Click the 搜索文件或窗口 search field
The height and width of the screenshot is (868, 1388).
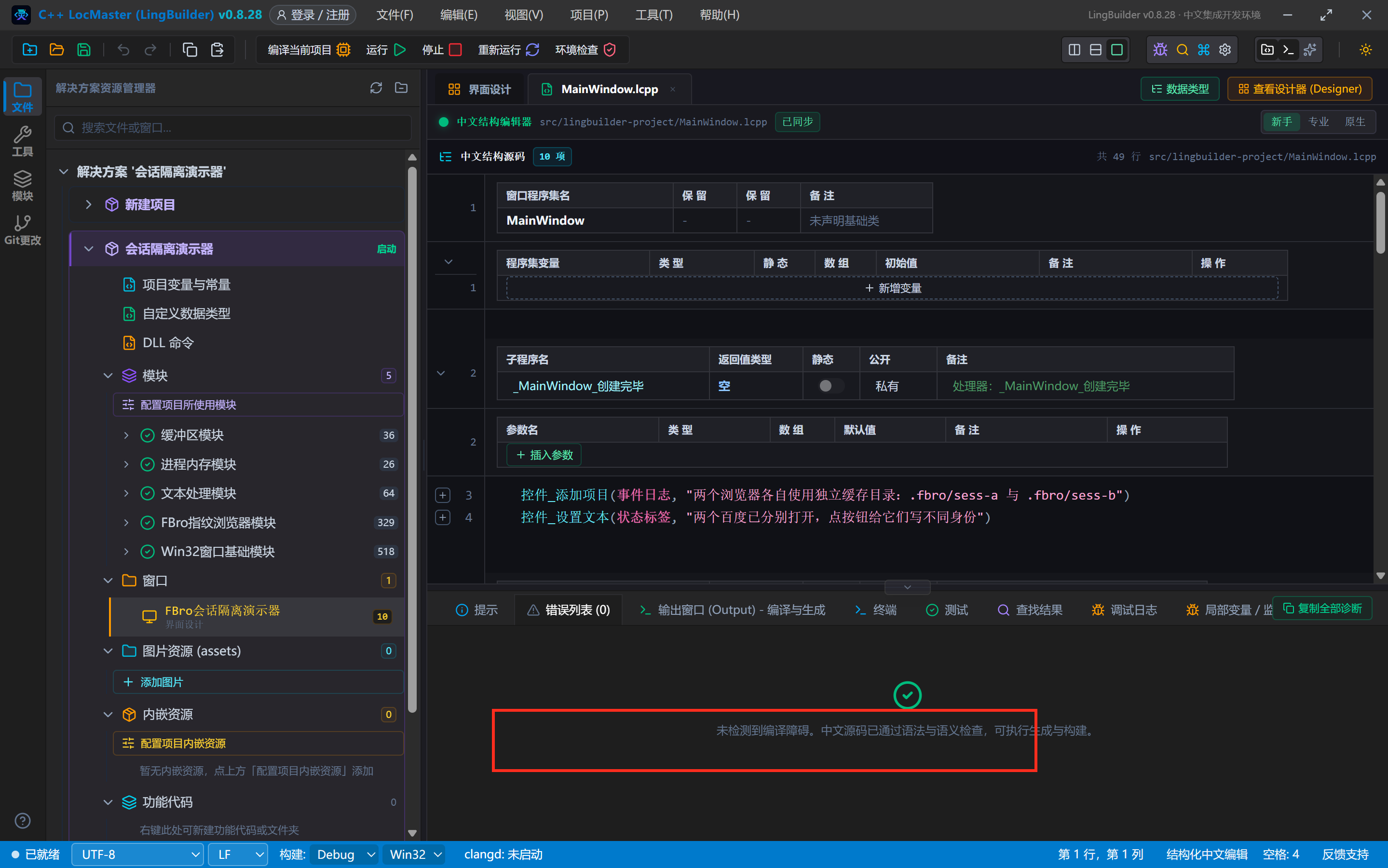tap(233, 127)
